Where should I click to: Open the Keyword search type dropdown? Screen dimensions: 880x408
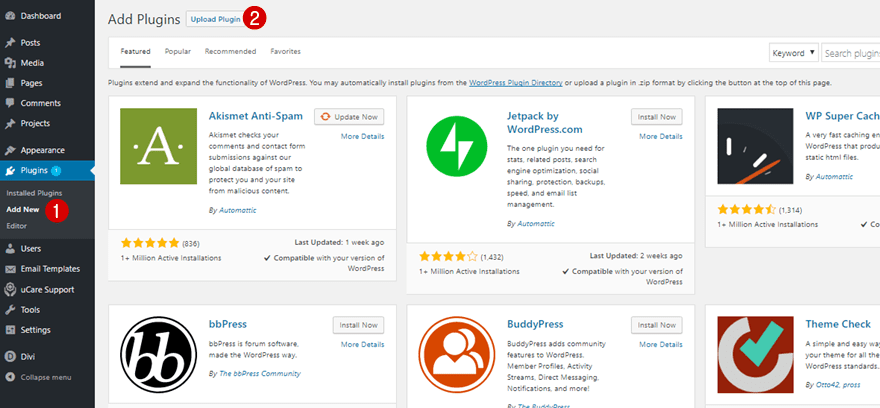pos(794,53)
